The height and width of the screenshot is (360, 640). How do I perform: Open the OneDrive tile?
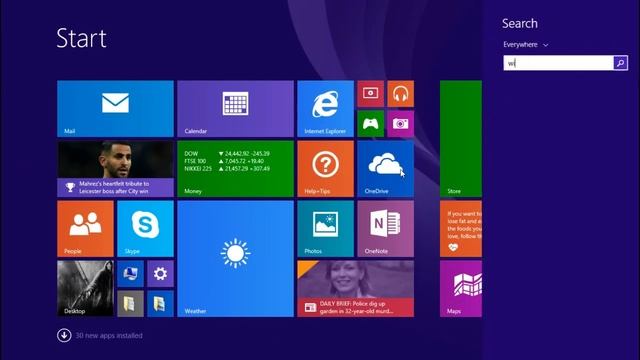click(385, 169)
